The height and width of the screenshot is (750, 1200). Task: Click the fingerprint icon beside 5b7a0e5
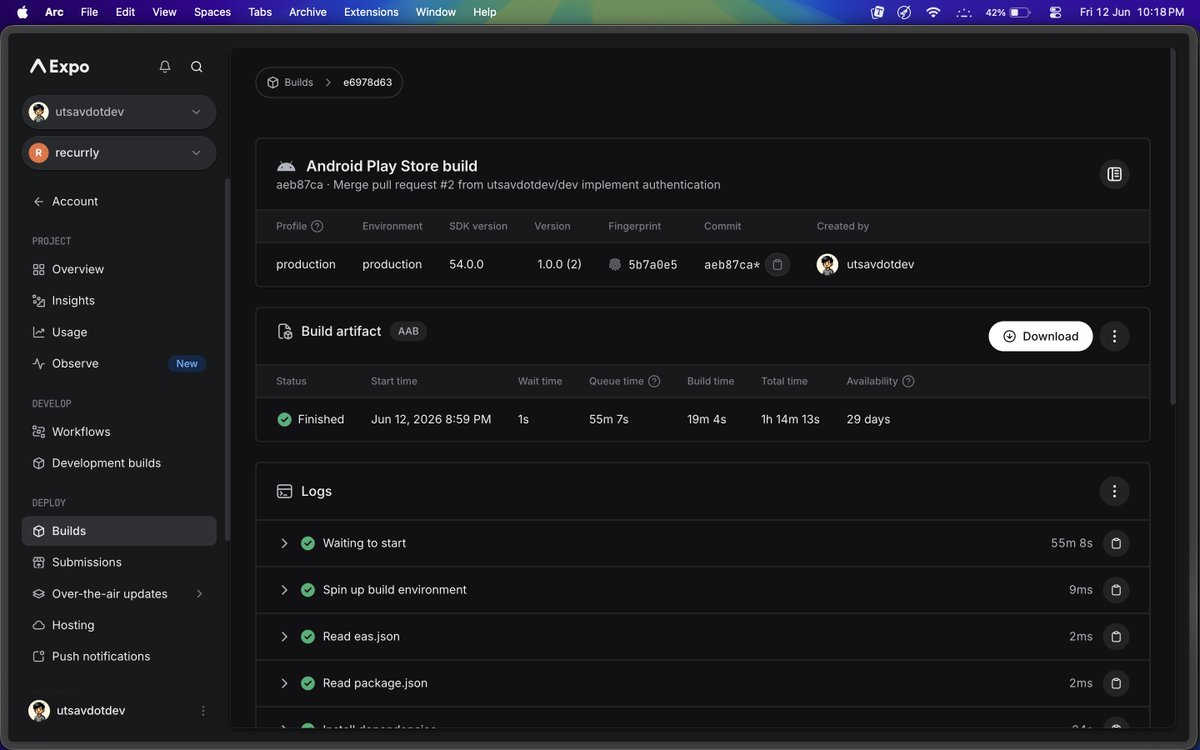[616, 265]
